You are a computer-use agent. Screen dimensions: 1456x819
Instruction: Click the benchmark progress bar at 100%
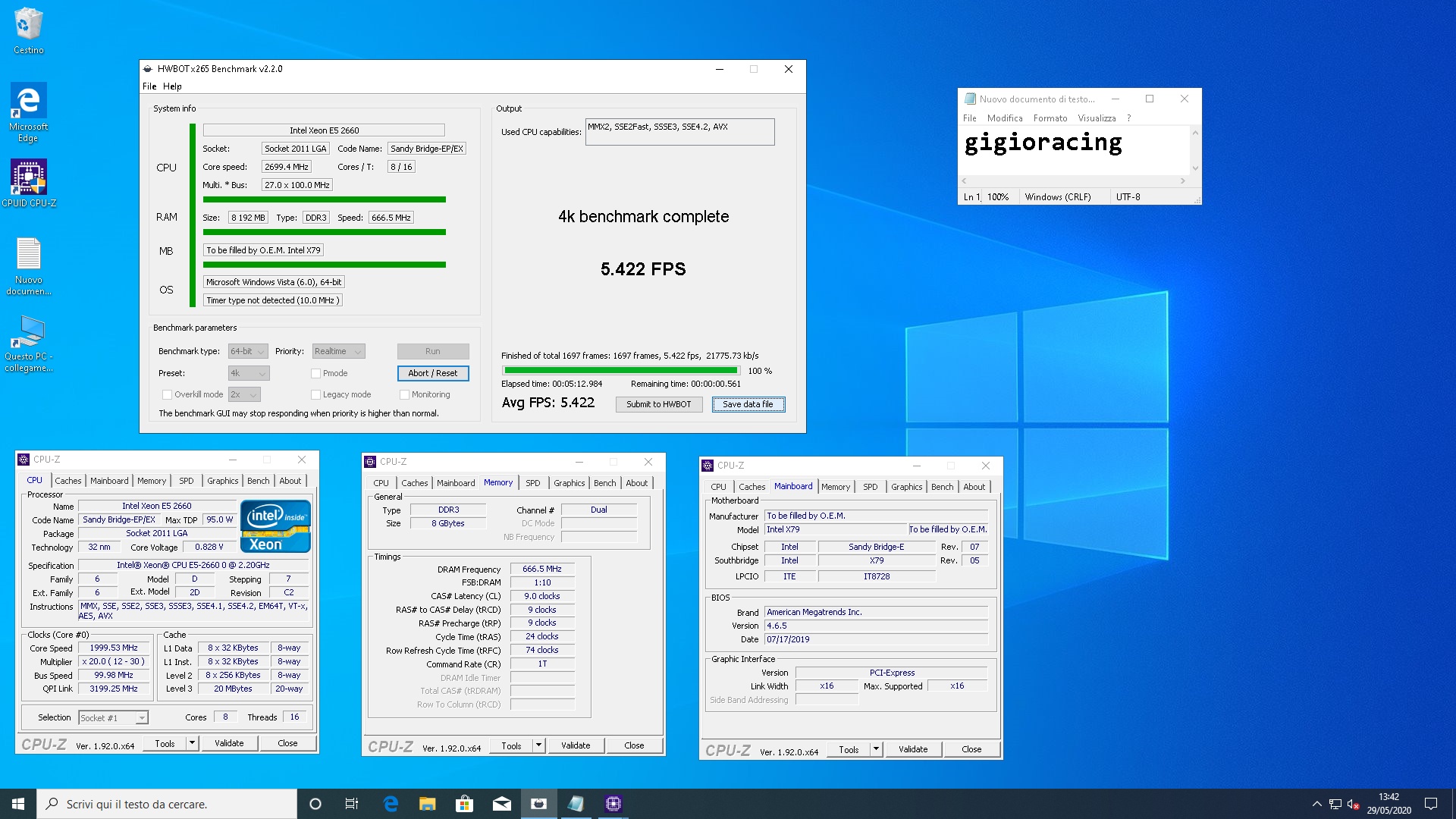coord(621,371)
